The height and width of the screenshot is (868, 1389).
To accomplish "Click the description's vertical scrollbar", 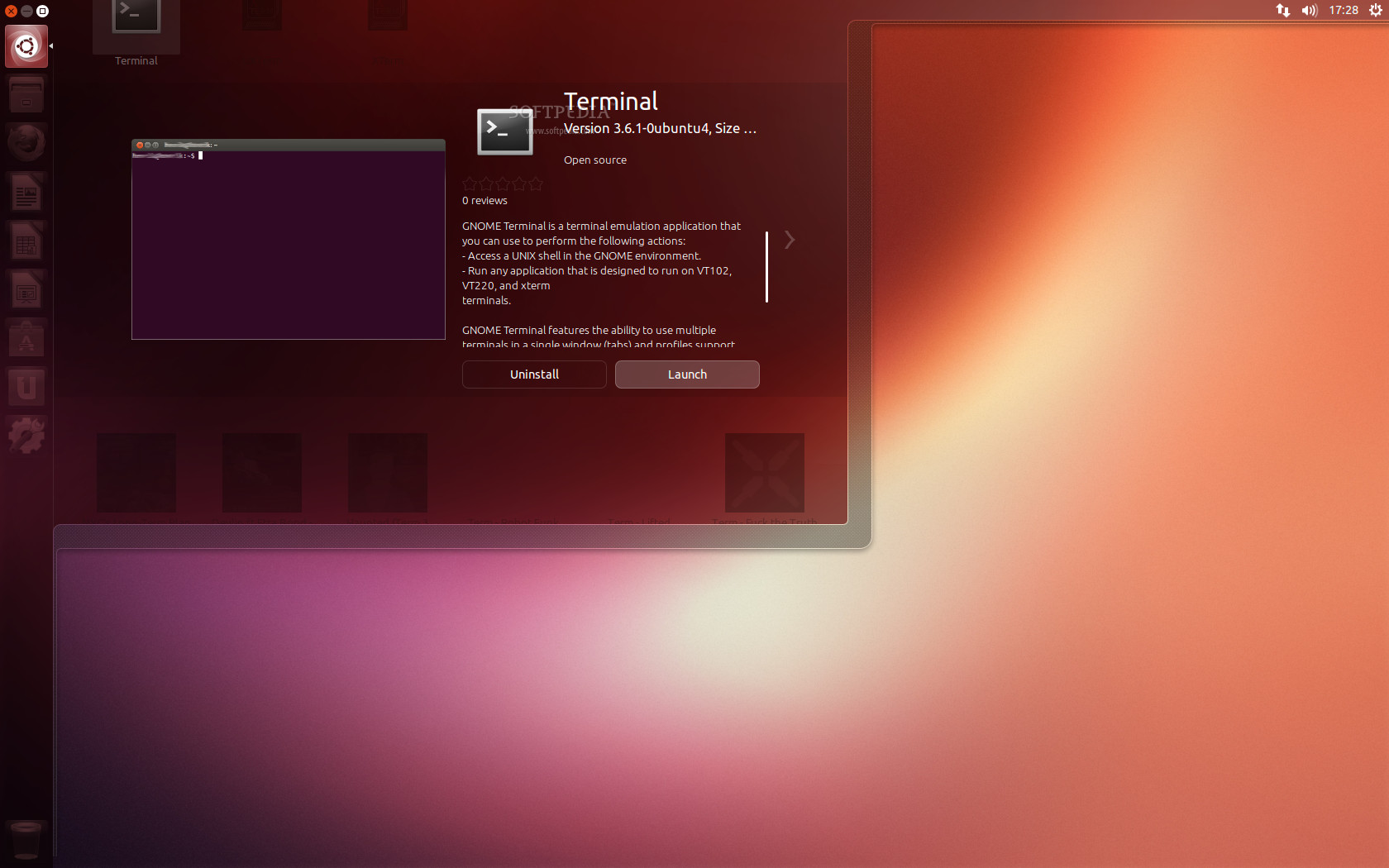I will click(x=767, y=267).
